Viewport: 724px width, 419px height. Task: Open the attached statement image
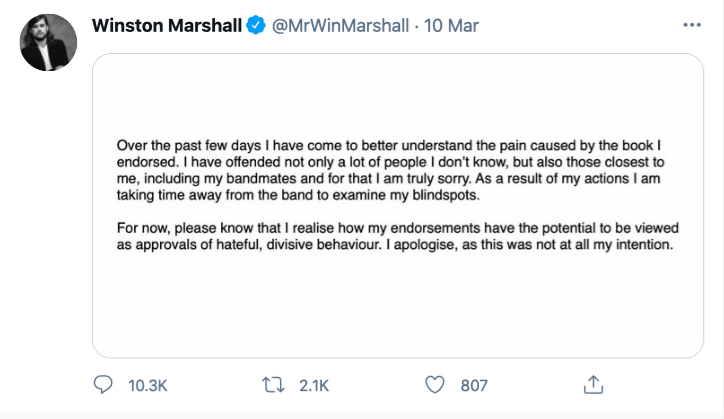pyautogui.click(x=398, y=300)
